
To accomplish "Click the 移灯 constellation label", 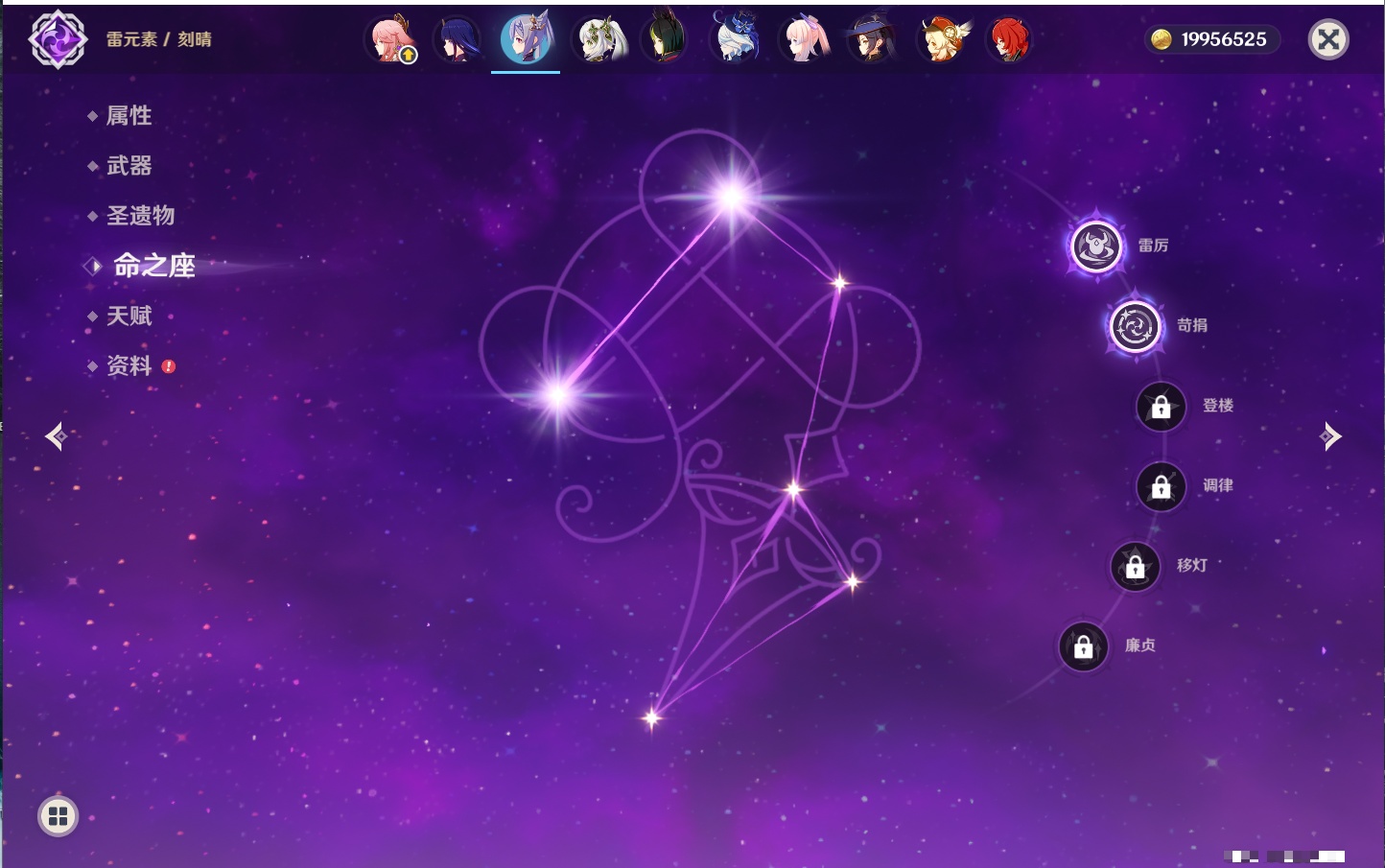I will point(1192,566).
